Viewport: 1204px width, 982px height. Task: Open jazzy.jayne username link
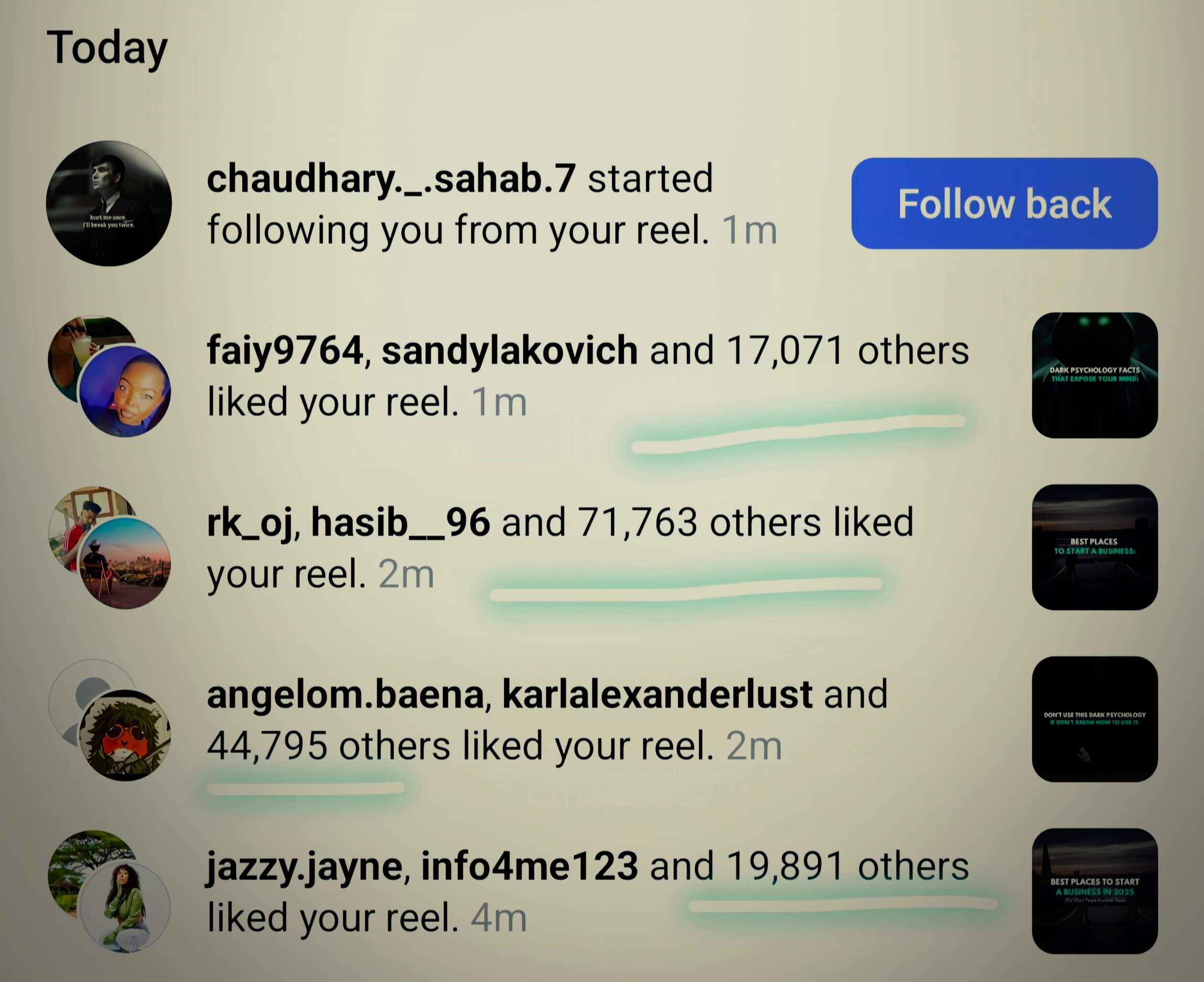click(304, 867)
